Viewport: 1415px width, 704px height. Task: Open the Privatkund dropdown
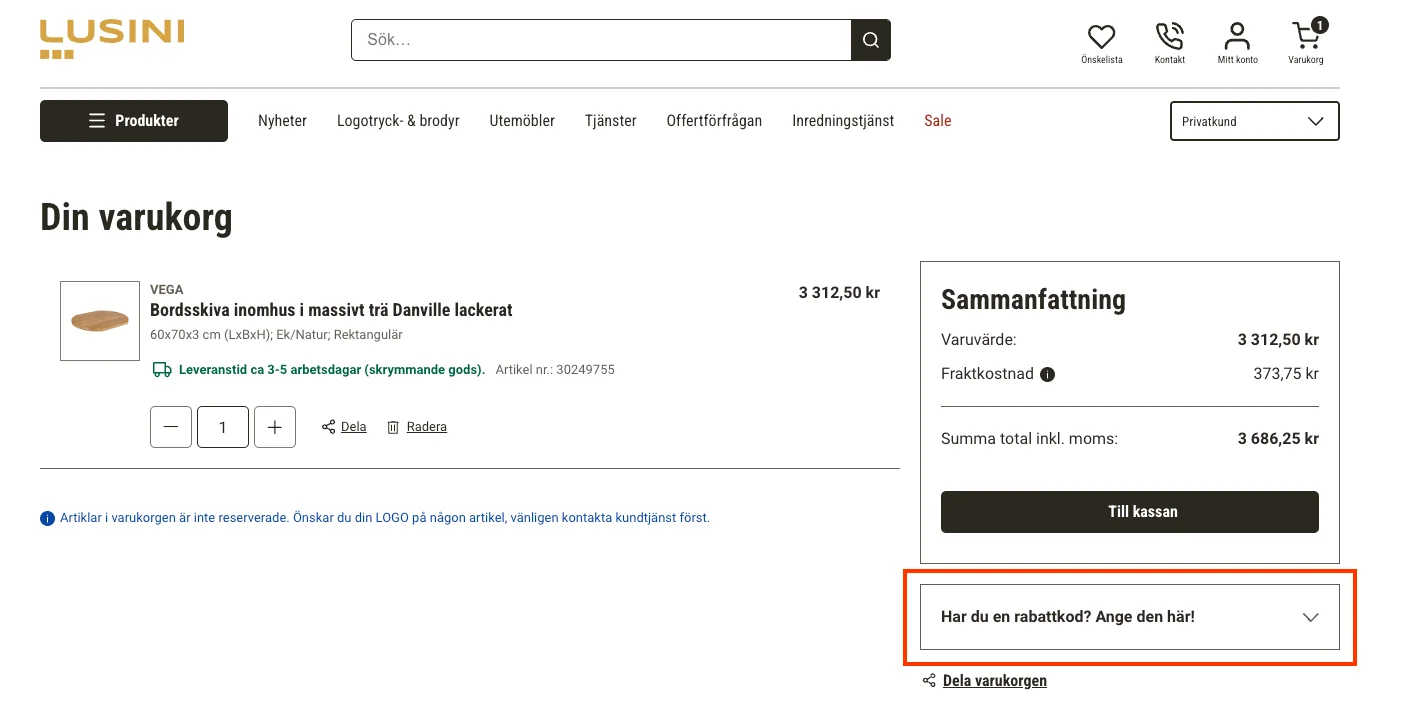point(1254,121)
